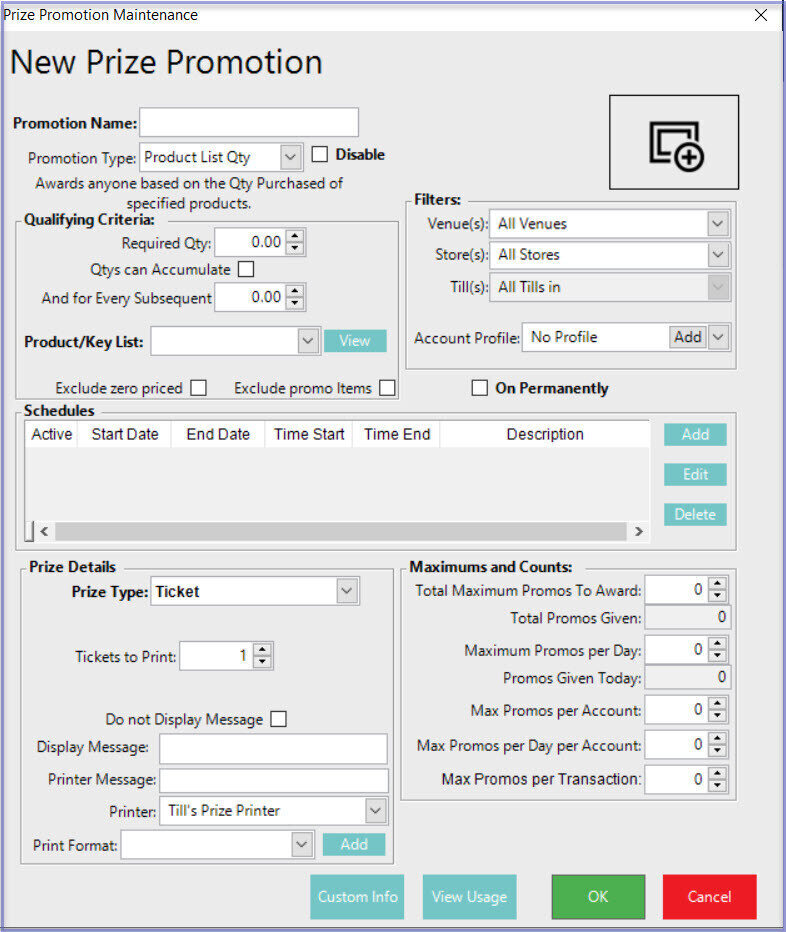Expand the Printer selection dropdown
The width and height of the screenshot is (786, 932).
coord(375,810)
